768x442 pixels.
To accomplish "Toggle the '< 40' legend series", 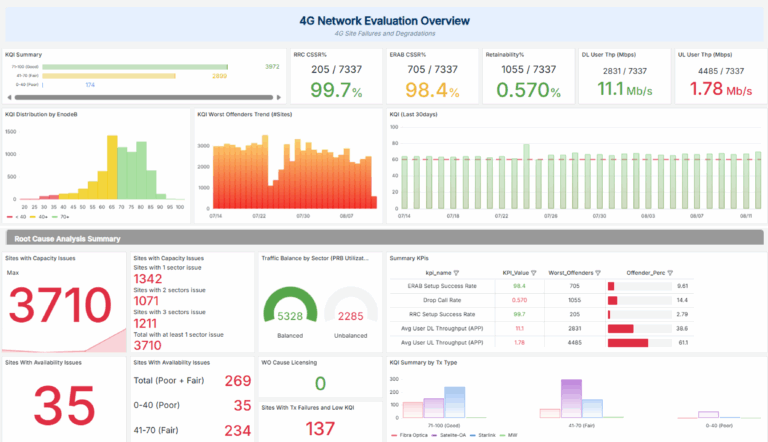I will tap(17, 216).
